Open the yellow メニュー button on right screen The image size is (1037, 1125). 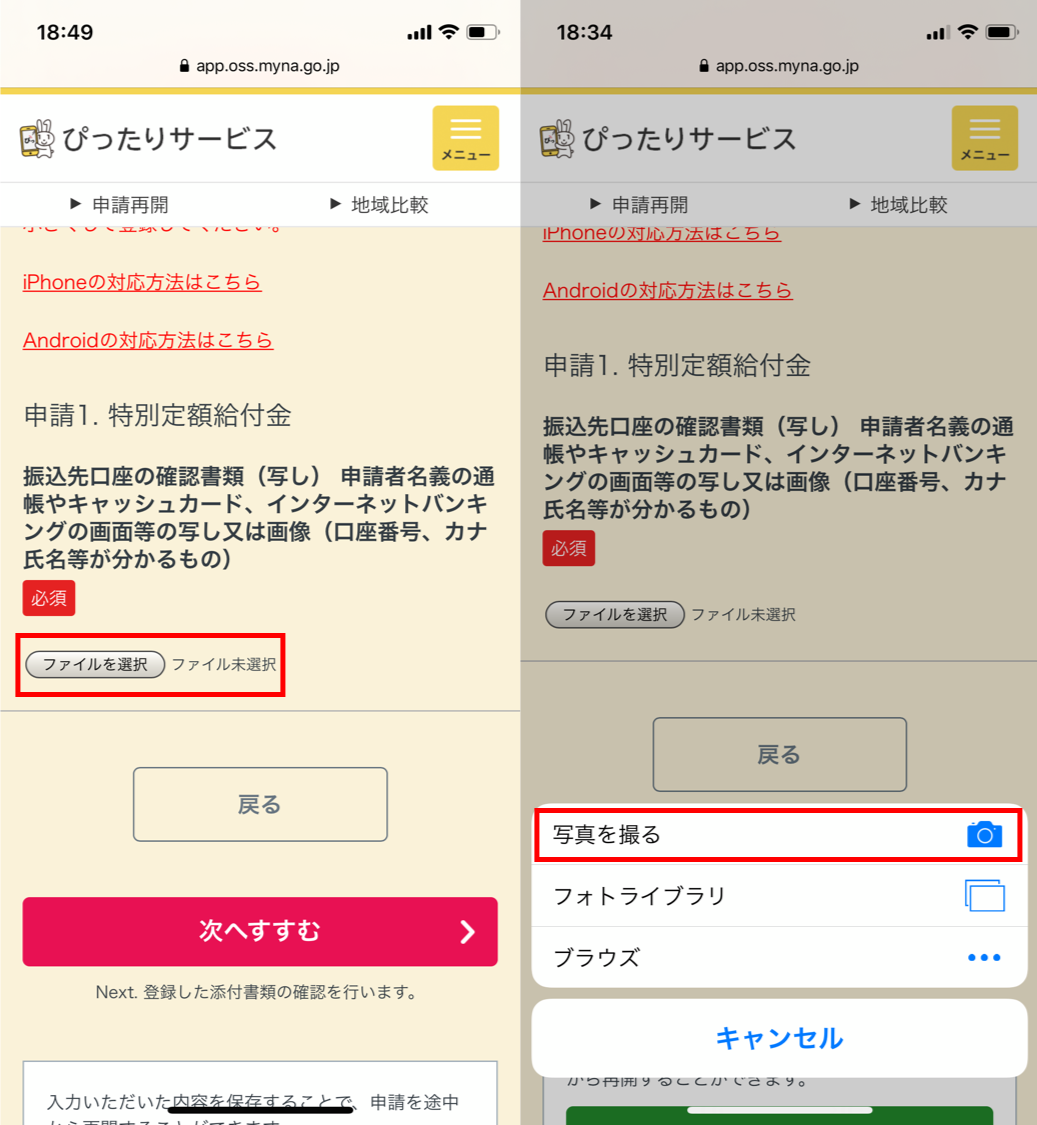[985, 138]
